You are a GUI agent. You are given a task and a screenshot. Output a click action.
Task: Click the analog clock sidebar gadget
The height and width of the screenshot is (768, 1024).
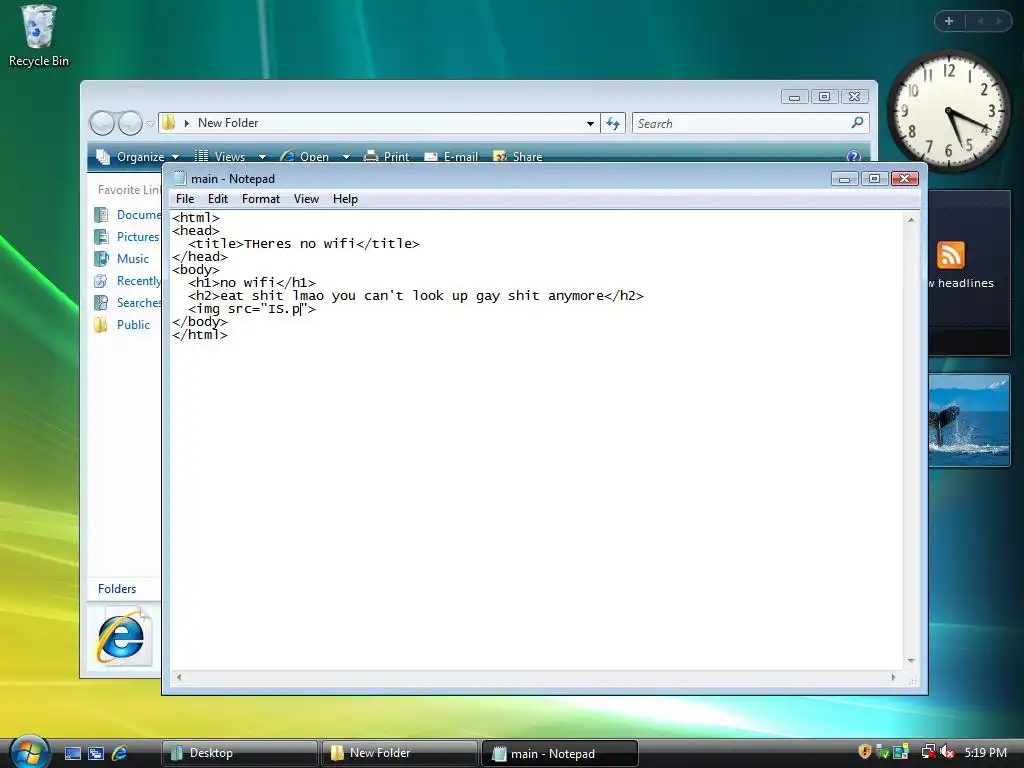(x=949, y=111)
